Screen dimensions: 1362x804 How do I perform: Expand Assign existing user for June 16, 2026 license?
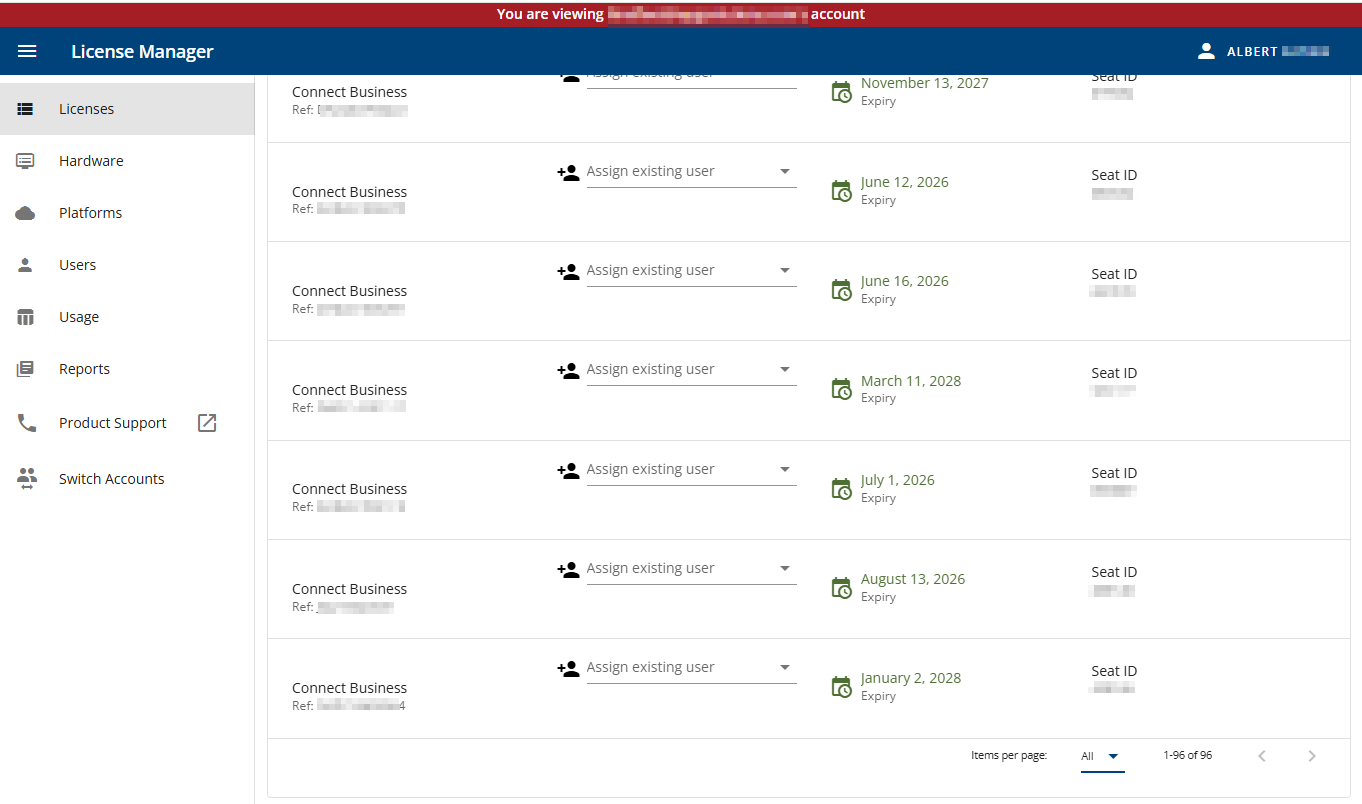point(784,271)
